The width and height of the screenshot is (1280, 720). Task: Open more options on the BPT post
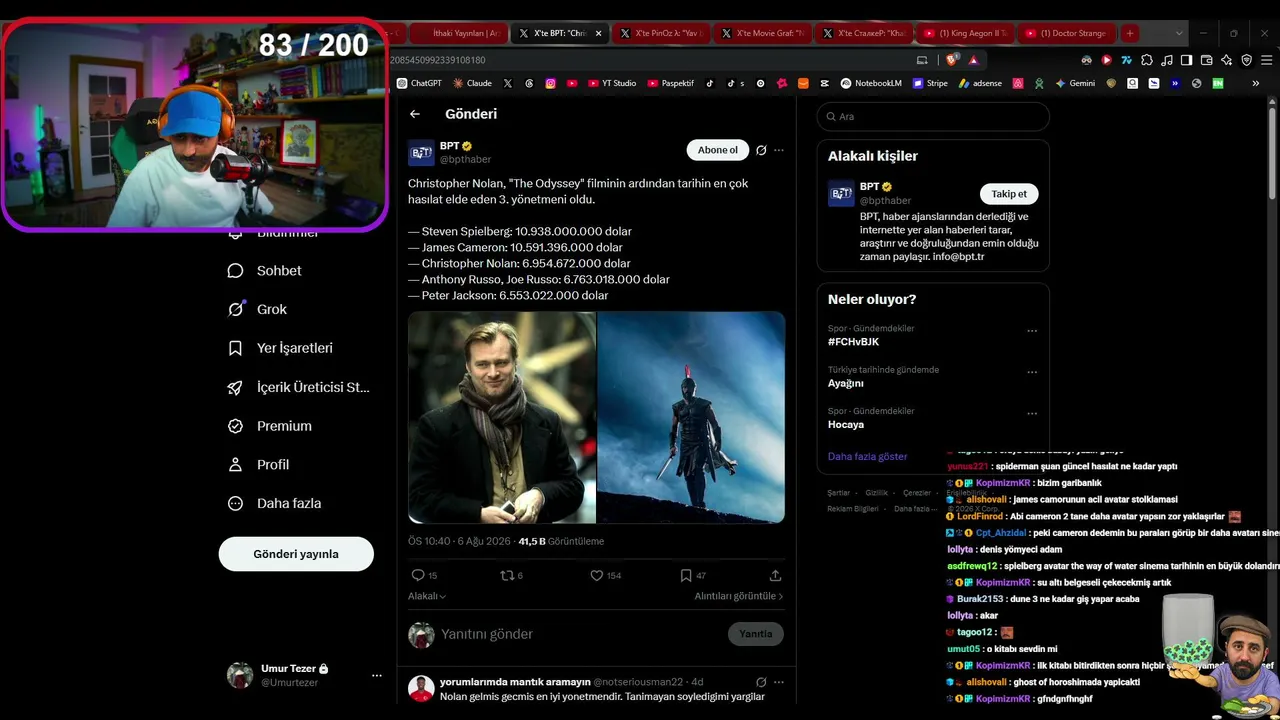pos(779,150)
